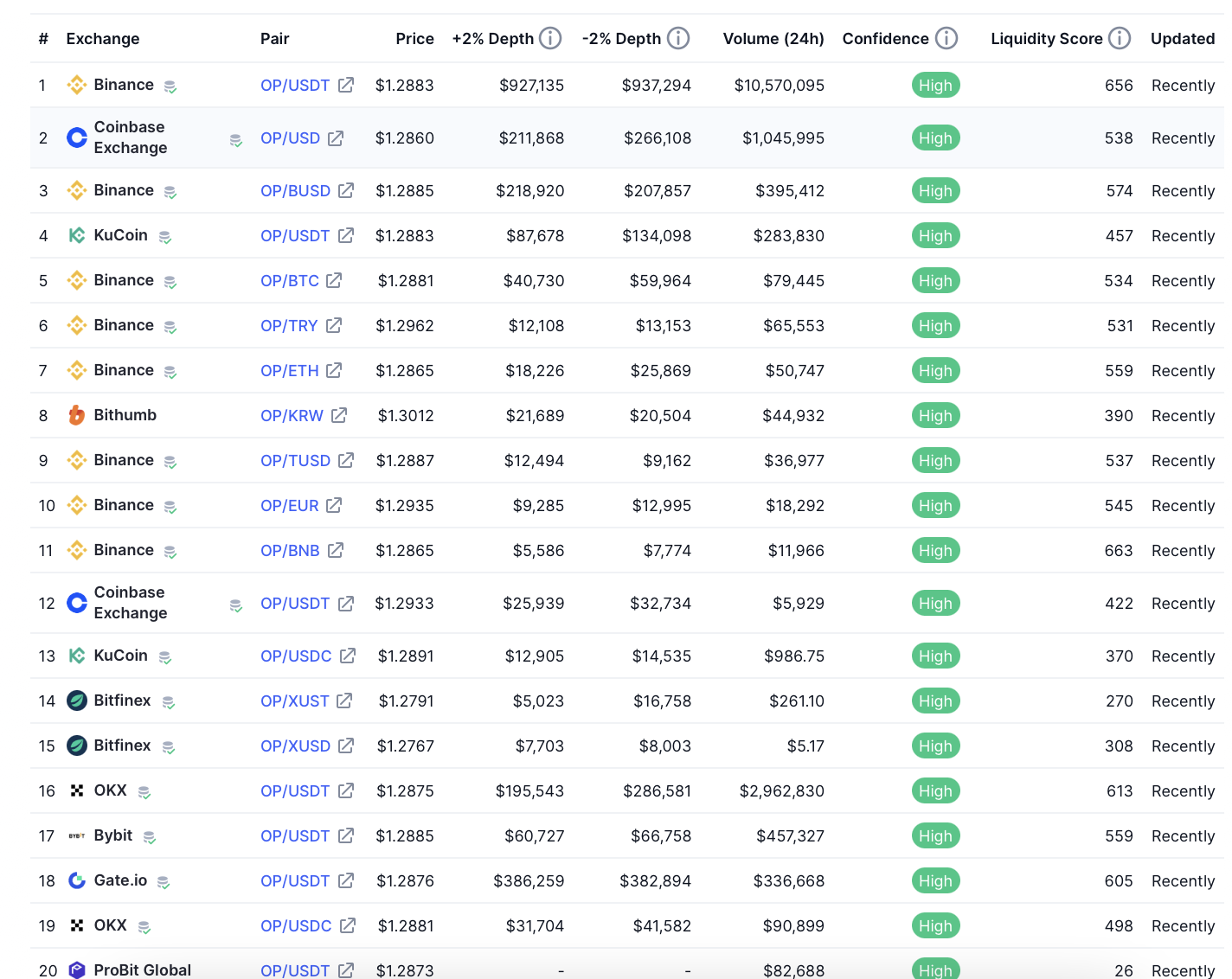Image resolution: width=1232 pixels, height=979 pixels.
Task: Click the Liquidity Score info icon
Action: click(x=1120, y=38)
